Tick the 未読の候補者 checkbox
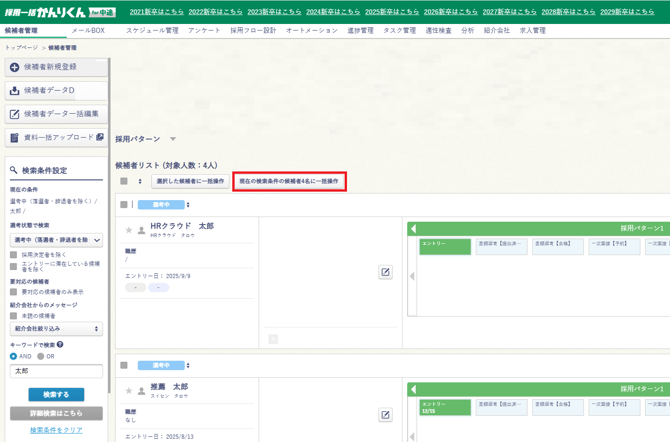670x442 pixels. pos(14,316)
